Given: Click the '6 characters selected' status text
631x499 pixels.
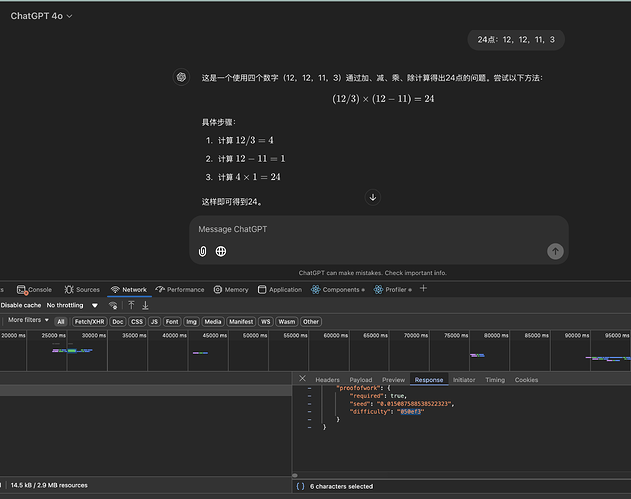Looking at the screenshot, I should [341, 486].
